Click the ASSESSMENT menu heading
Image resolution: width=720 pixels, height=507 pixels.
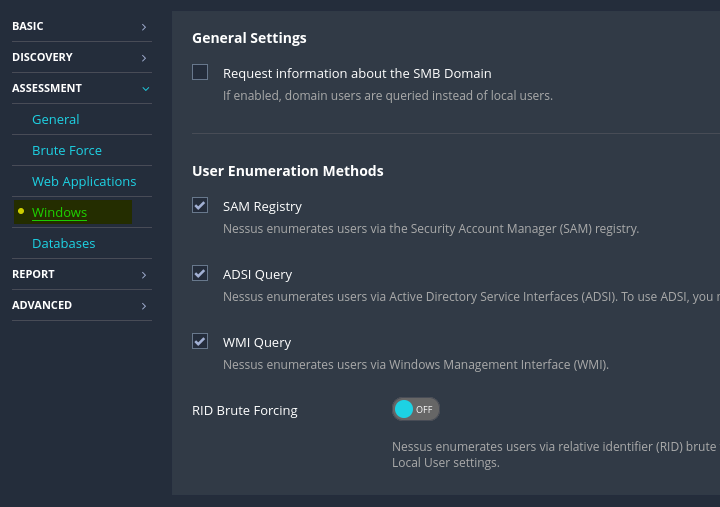[x=47, y=88]
